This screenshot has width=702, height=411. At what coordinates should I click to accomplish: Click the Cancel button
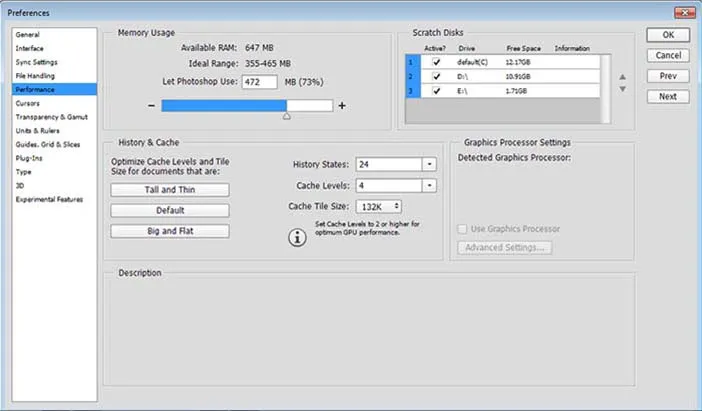(x=668, y=55)
